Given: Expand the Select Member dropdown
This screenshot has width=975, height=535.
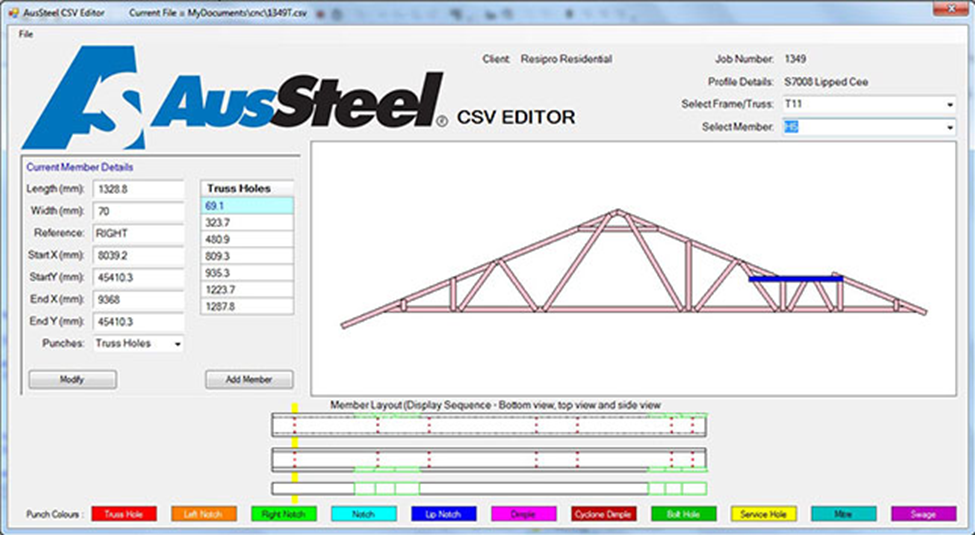Looking at the screenshot, I should (x=947, y=128).
